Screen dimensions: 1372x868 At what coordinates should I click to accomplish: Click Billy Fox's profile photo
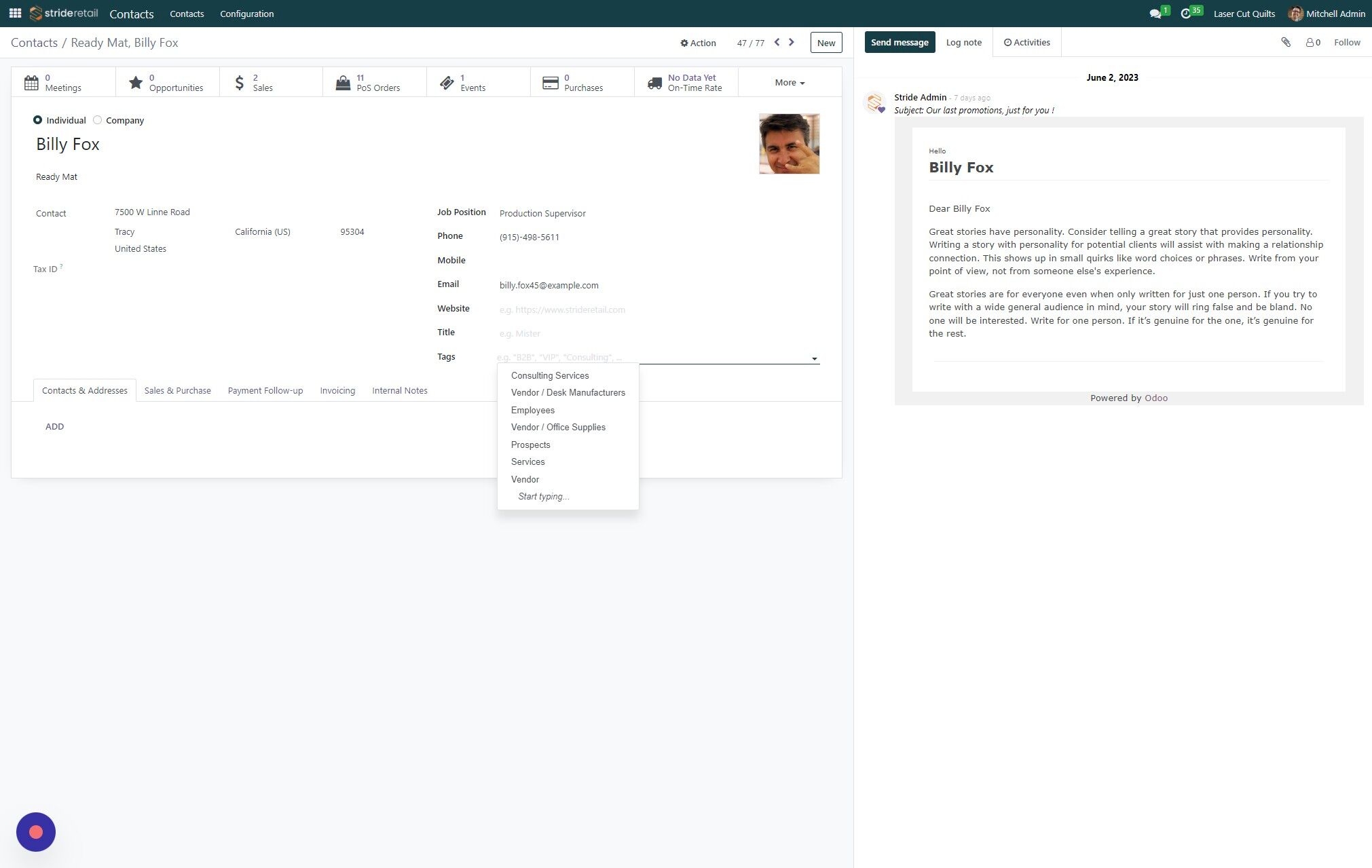click(x=789, y=144)
